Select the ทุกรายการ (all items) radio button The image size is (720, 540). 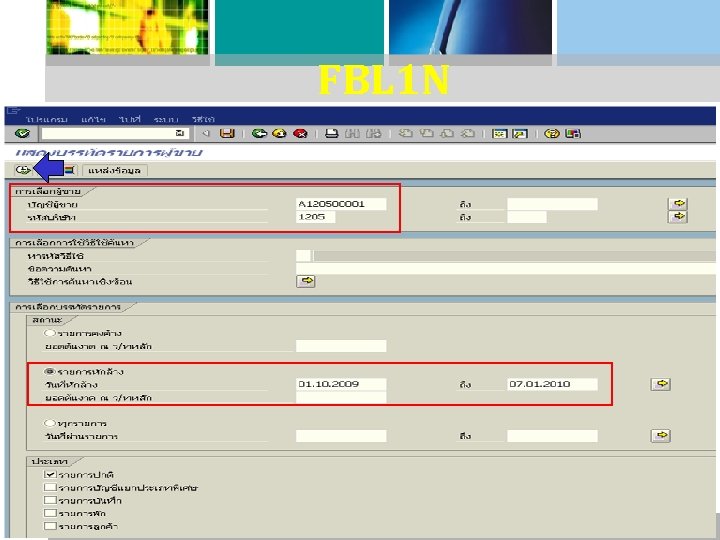(50, 423)
